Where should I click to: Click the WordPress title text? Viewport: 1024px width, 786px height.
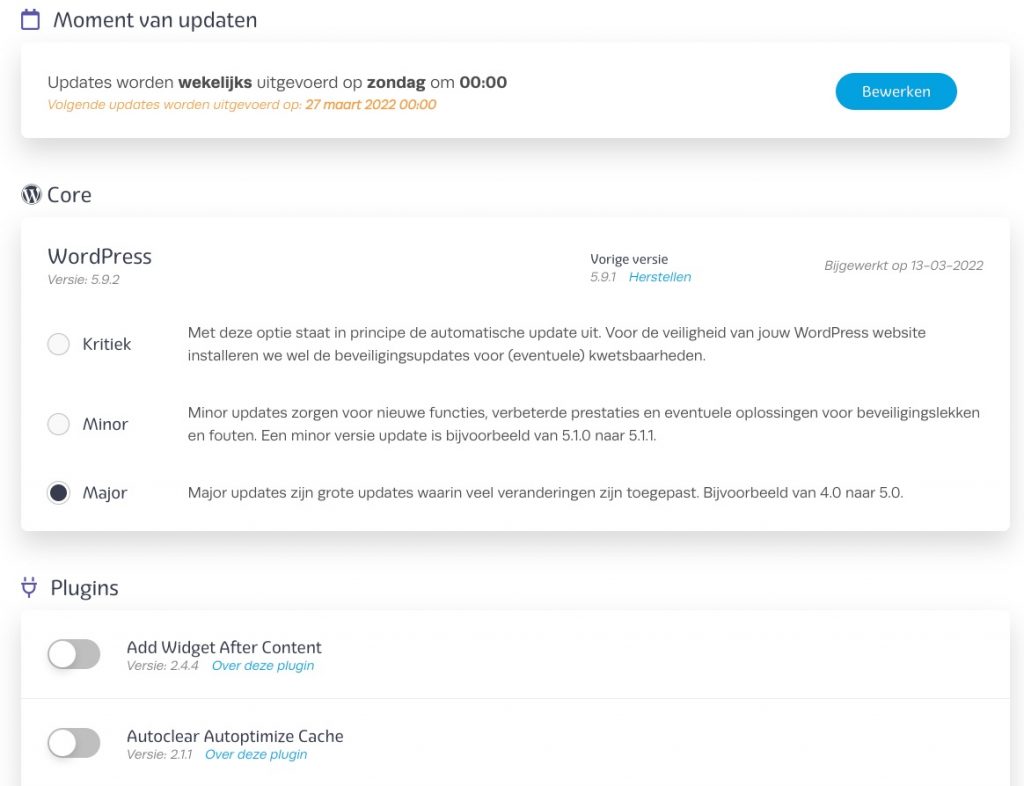click(99, 256)
